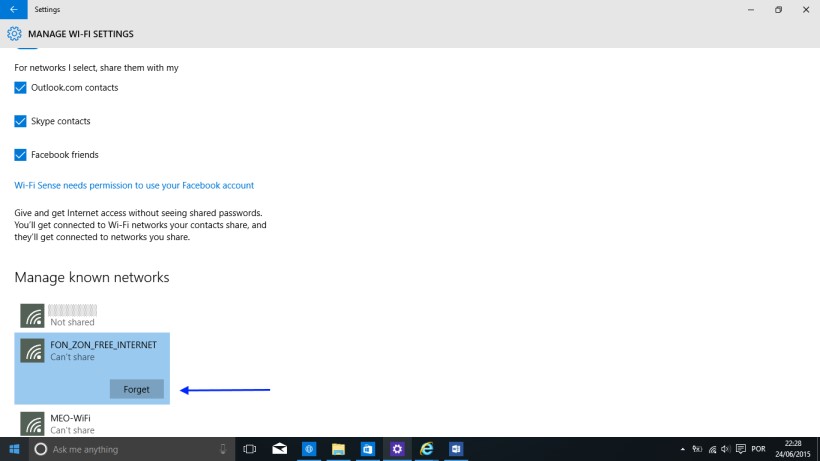Viewport: 820px width, 461px height.
Task: Click the Forget button for FON_ZON_FREE_INTERNET
Action: [136, 389]
